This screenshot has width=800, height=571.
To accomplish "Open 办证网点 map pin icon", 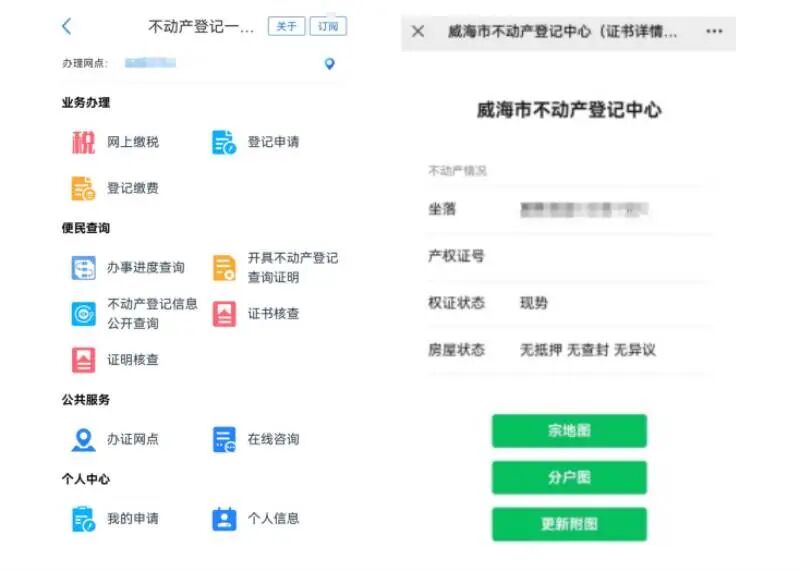I will tap(83, 439).
